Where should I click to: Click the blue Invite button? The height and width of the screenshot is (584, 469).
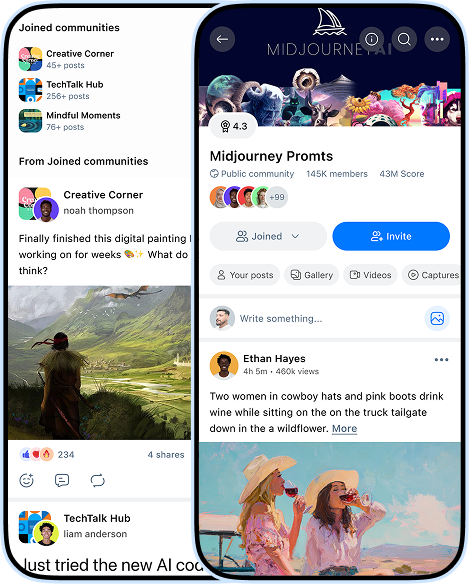pyautogui.click(x=391, y=236)
